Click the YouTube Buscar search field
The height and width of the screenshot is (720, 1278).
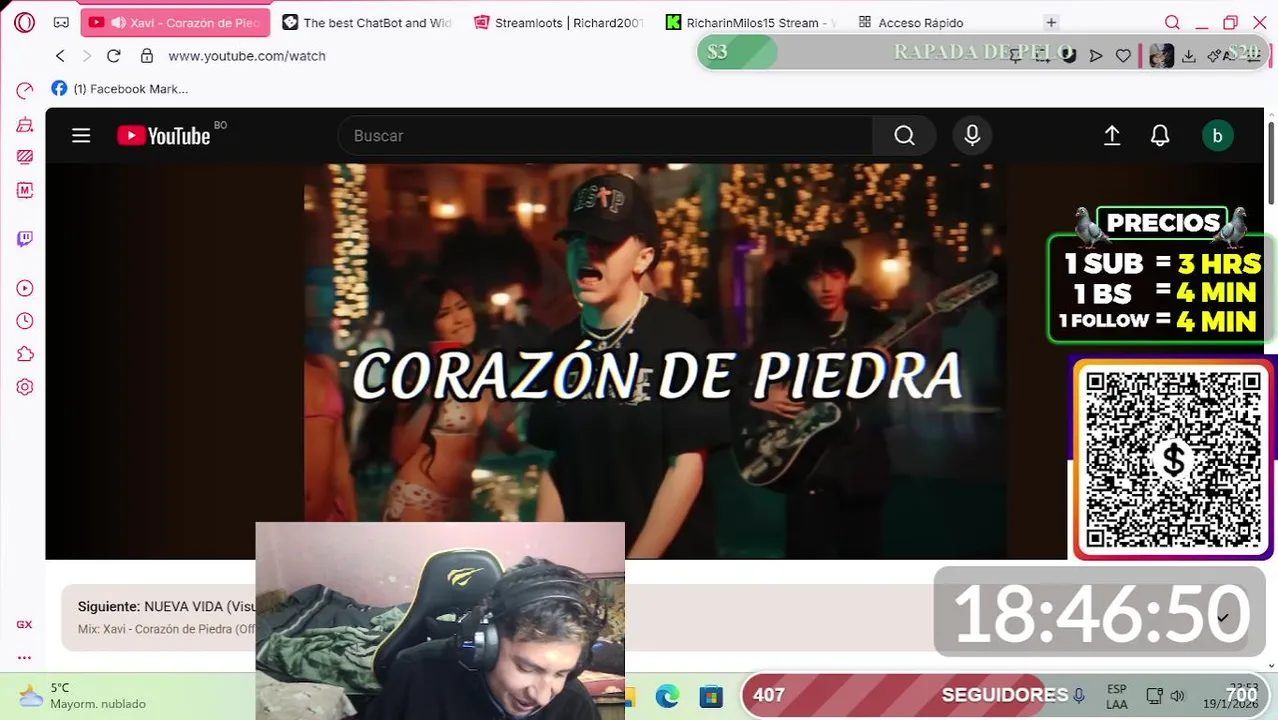[x=605, y=135]
